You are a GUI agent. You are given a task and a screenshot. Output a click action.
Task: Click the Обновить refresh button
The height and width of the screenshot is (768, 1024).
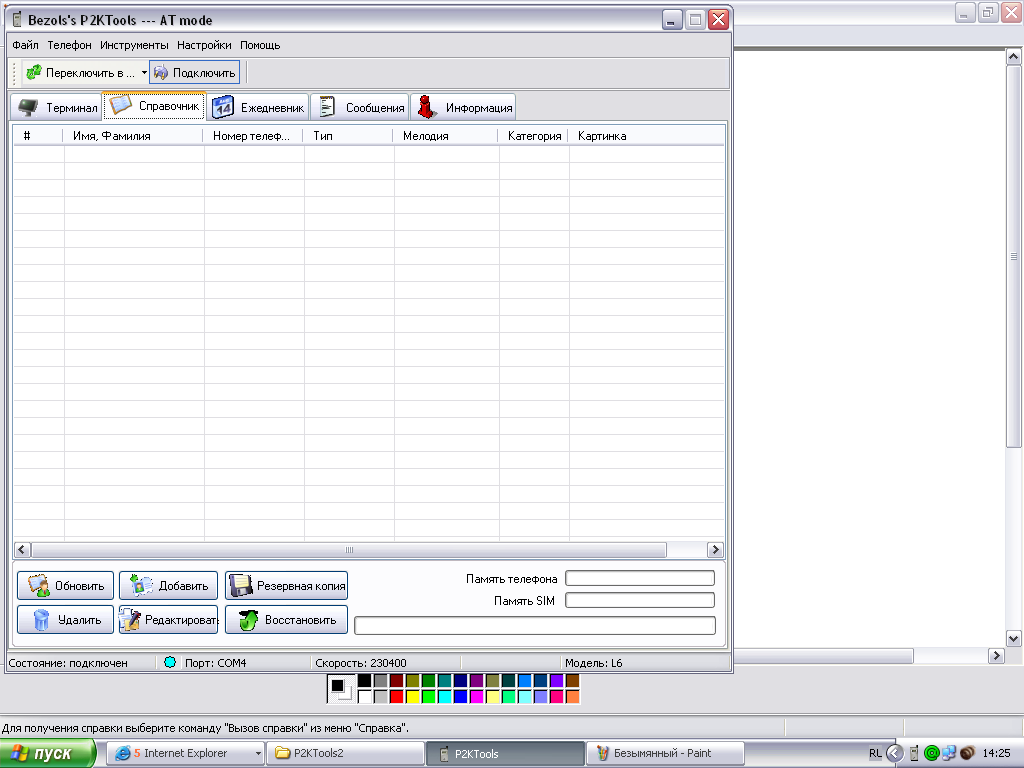tap(65, 586)
